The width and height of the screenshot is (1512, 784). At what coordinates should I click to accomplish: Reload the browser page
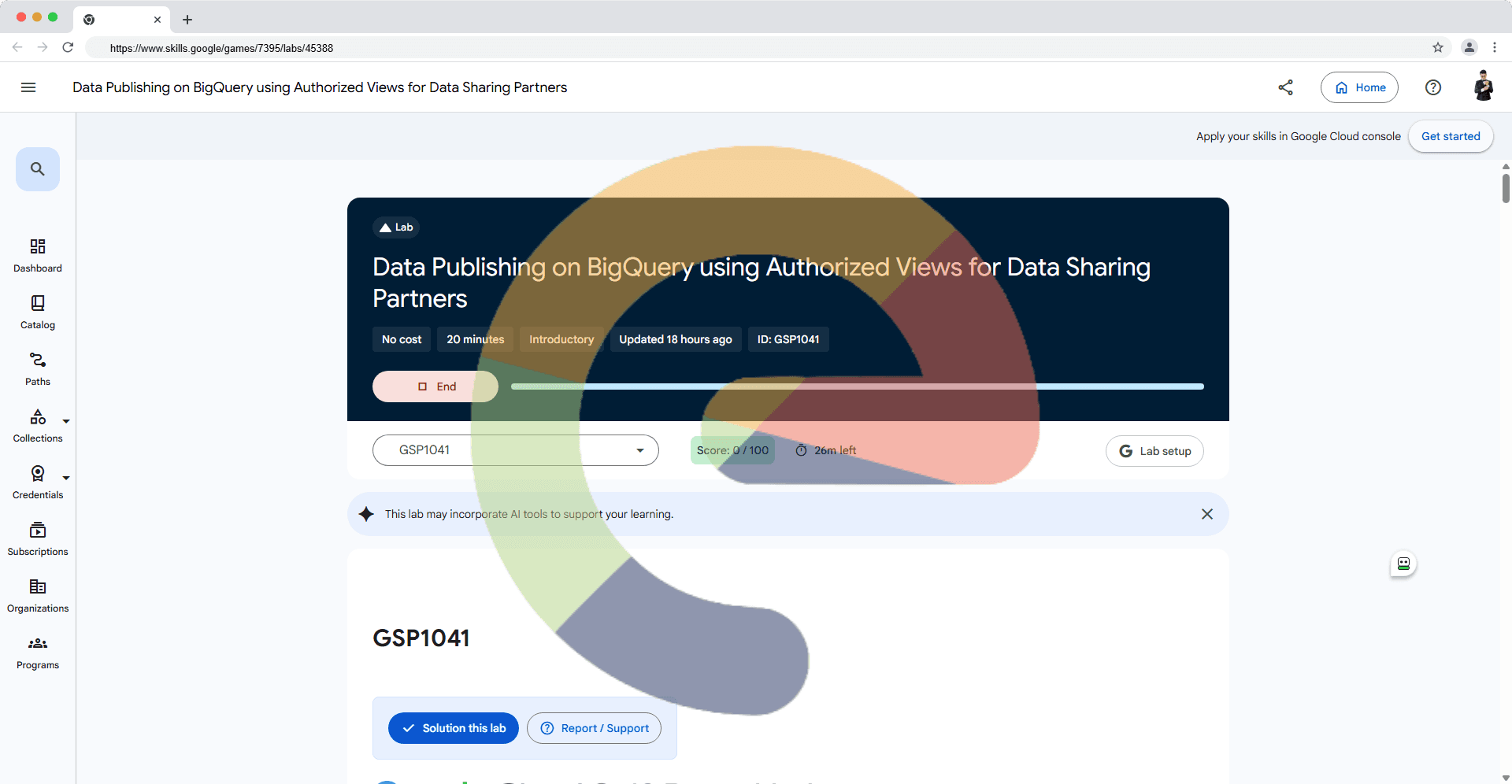pos(68,47)
